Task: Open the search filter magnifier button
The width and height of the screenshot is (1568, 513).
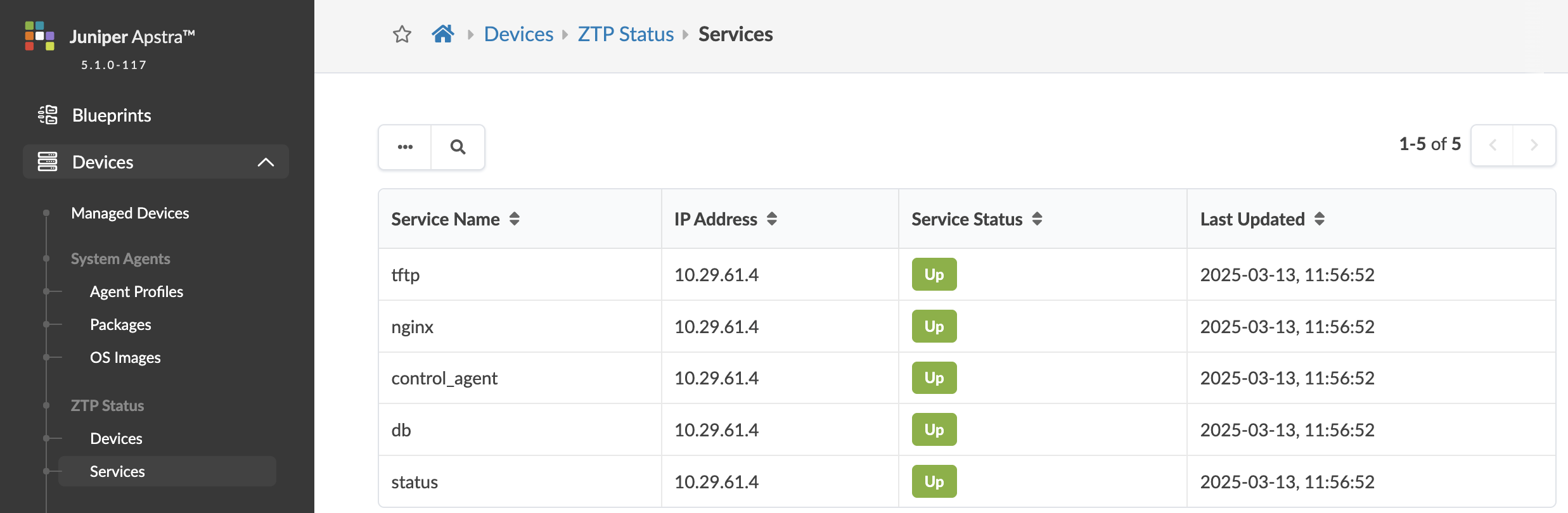Action: [x=458, y=147]
